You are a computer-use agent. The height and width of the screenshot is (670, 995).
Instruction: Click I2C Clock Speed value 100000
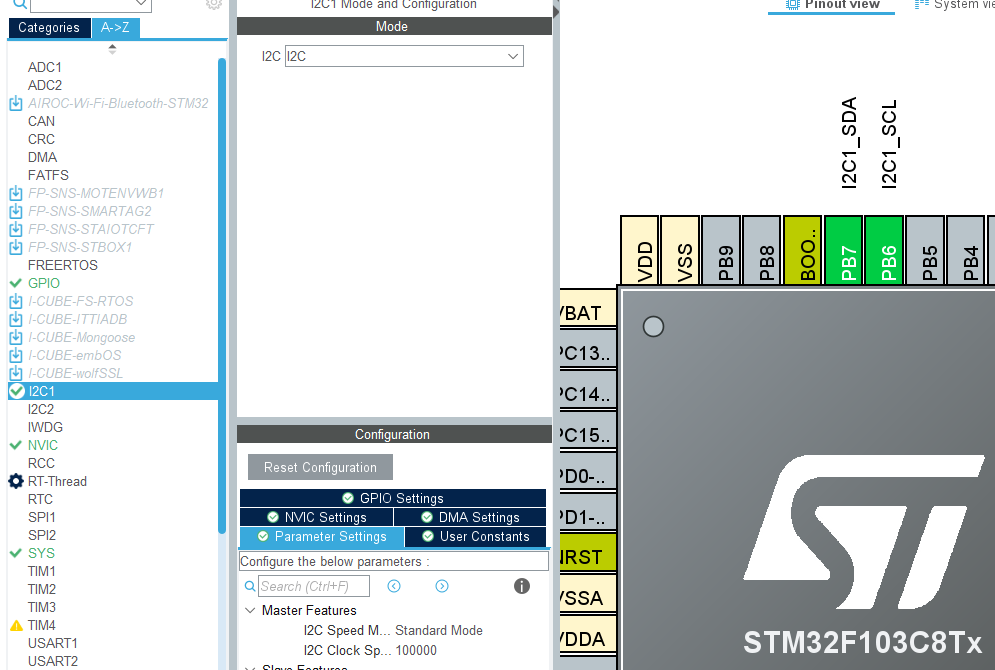(x=416, y=650)
